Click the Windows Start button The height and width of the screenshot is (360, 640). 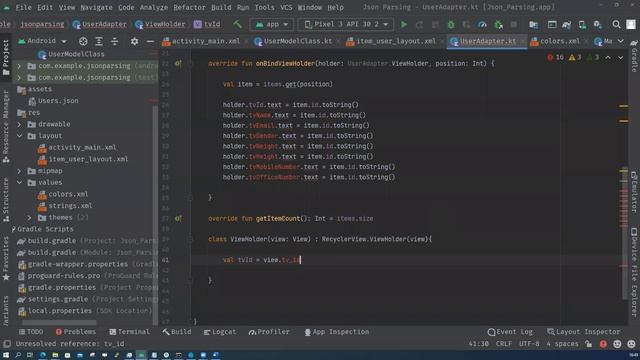6,356
